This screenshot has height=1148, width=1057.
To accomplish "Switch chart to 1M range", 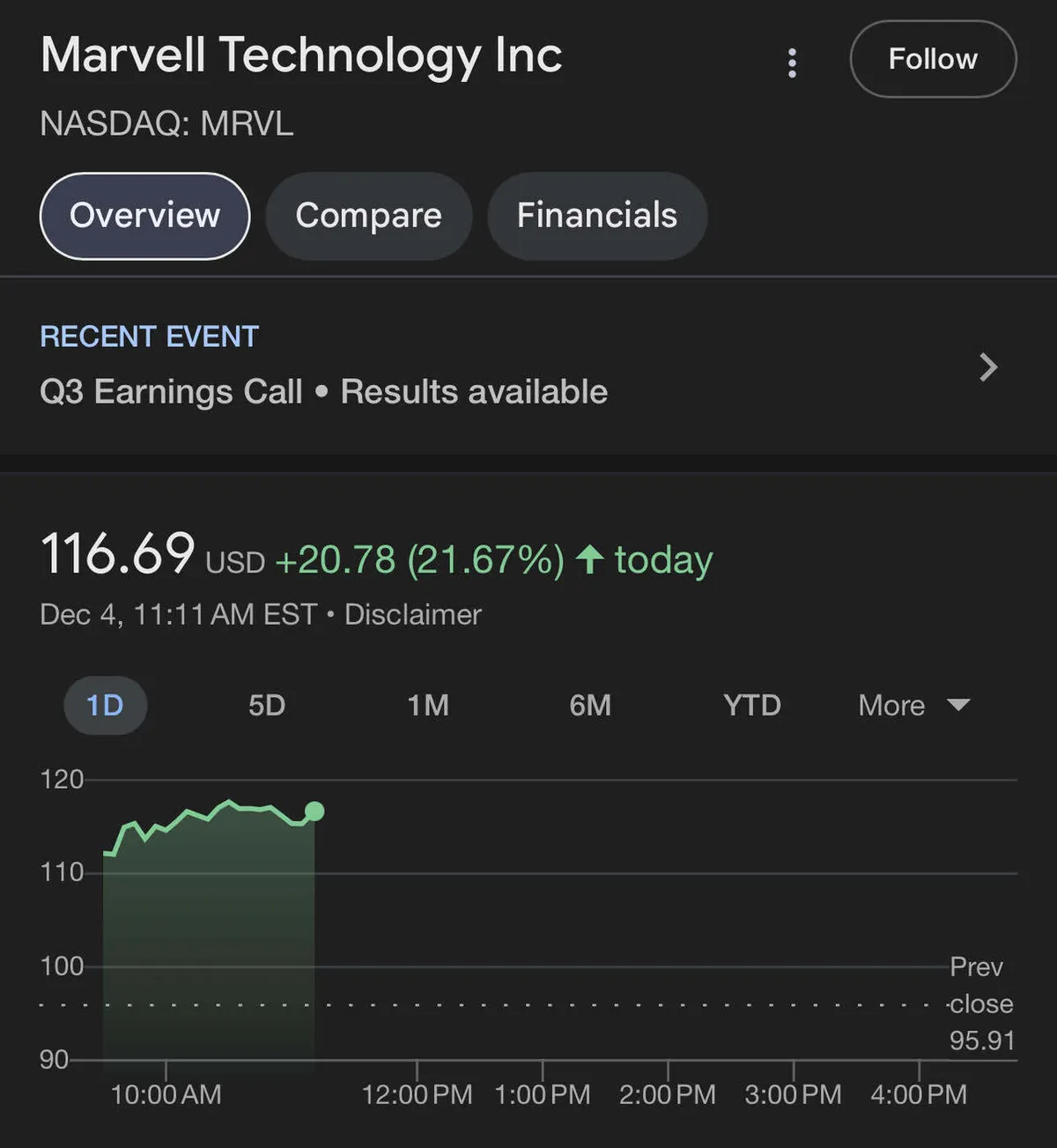I will pyautogui.click(x=428, y=705).
